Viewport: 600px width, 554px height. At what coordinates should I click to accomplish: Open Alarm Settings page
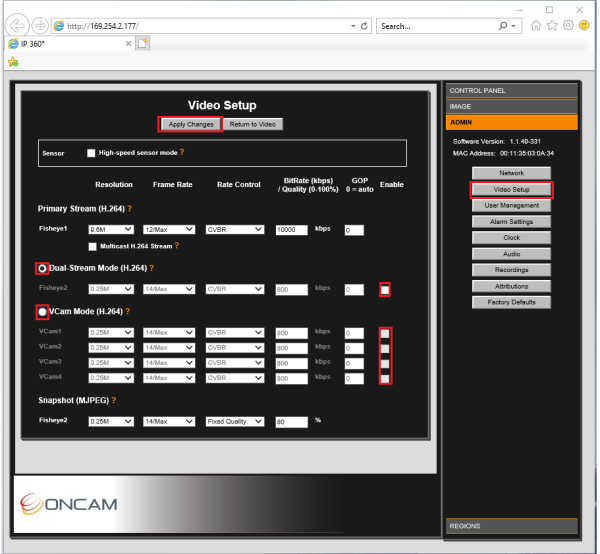511,222
